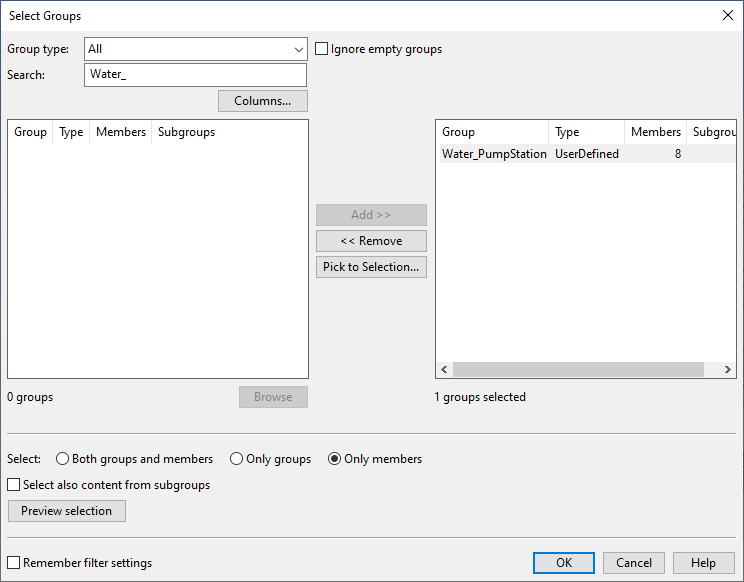The image size is (744, 582).
Task: Open the Columns... dialog button
Action: tap(263, 101)
